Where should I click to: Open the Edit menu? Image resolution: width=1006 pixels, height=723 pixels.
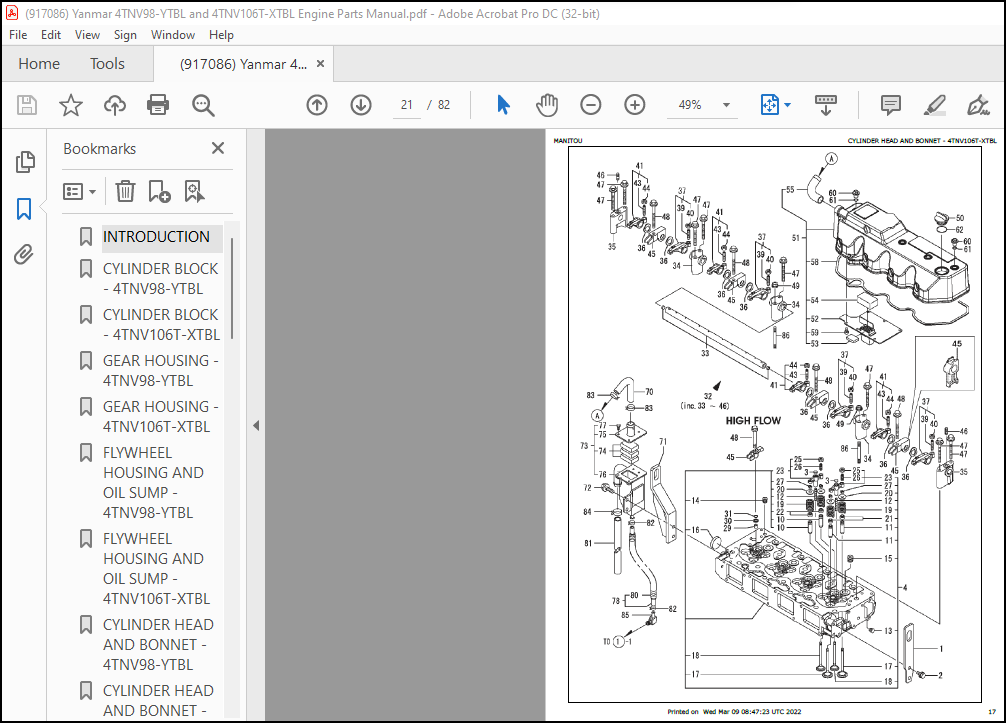point(51,35)
